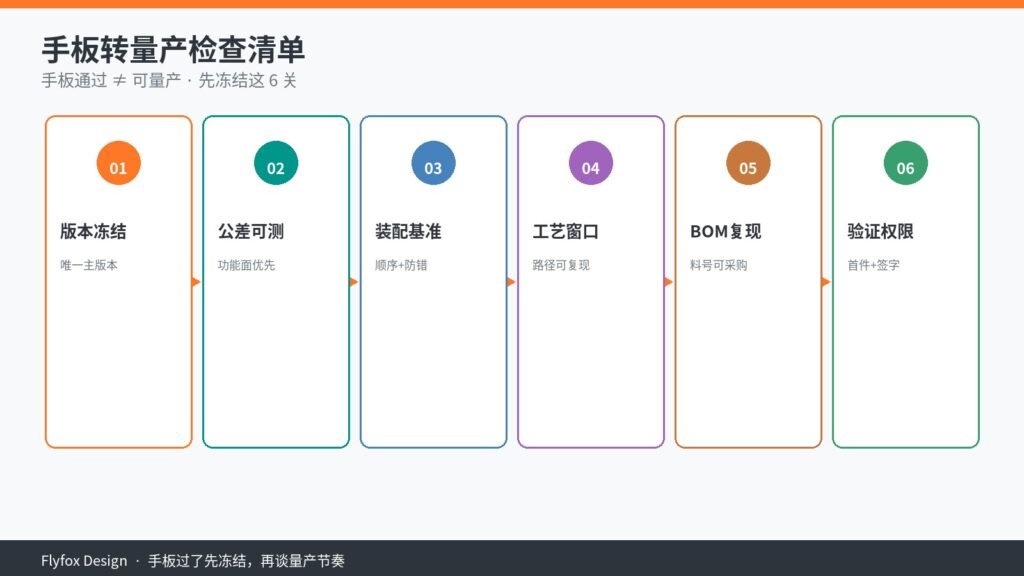
Task: Click the Flyfox Design footer label
Action: [x=84, y=561]
